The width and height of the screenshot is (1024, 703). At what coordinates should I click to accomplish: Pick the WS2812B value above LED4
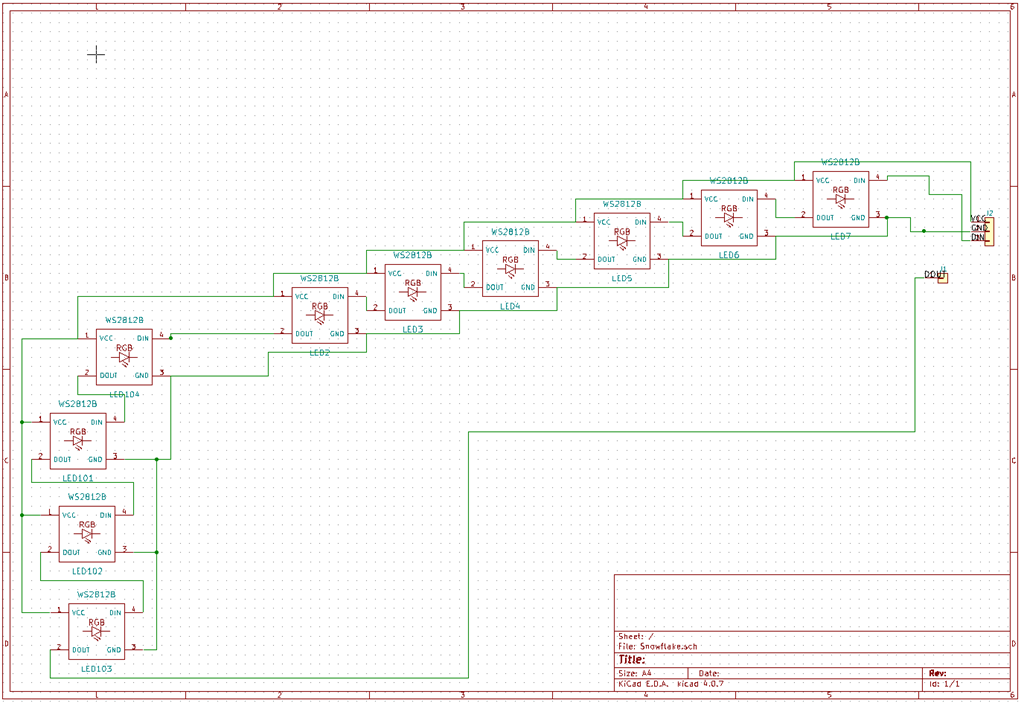(510, 232)
